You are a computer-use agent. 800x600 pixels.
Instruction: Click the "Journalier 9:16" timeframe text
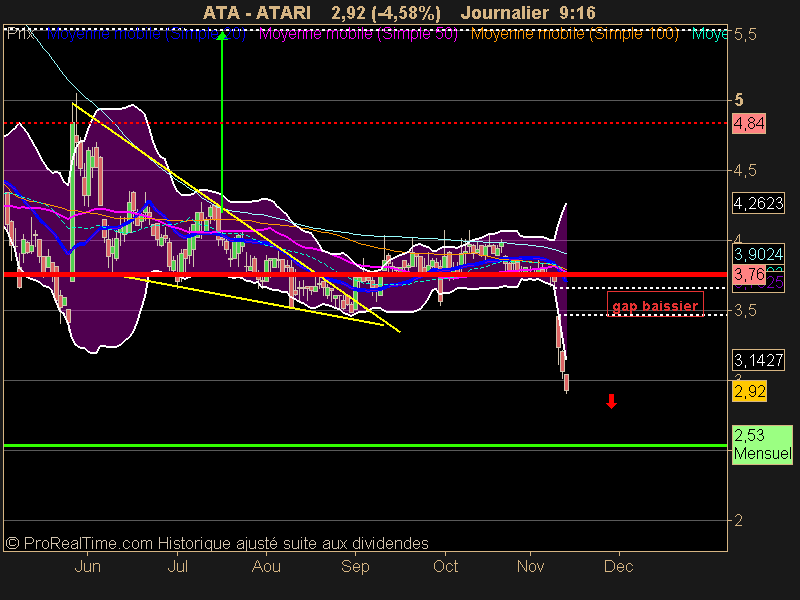click(x=528, y=12)
